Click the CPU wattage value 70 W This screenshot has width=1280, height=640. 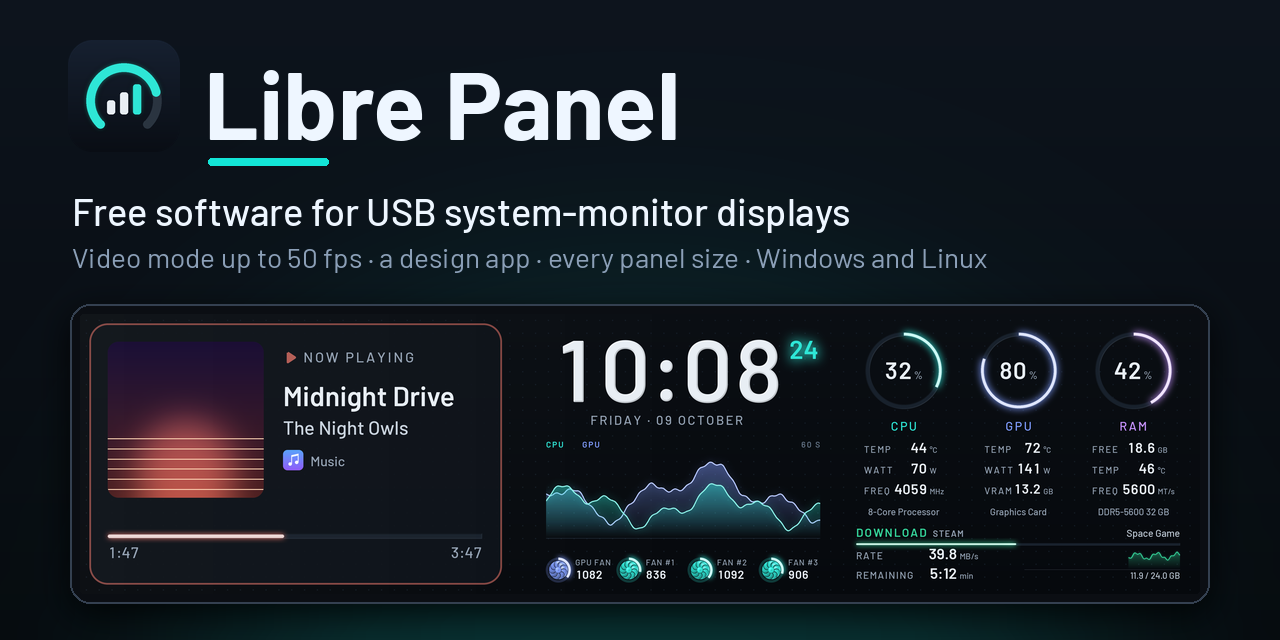[x=923, y=468]
